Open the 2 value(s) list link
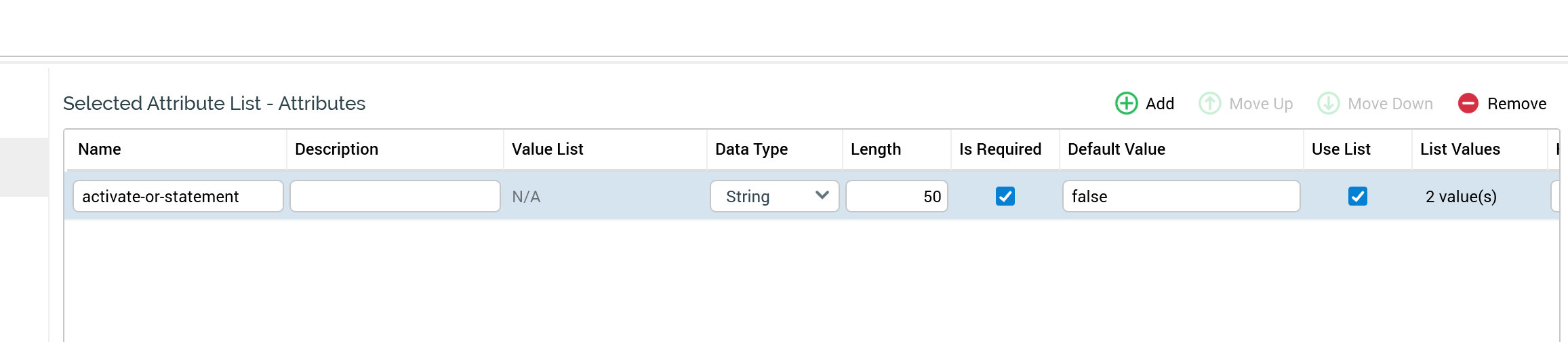 pyautogui.click(x=1460, y=197)
